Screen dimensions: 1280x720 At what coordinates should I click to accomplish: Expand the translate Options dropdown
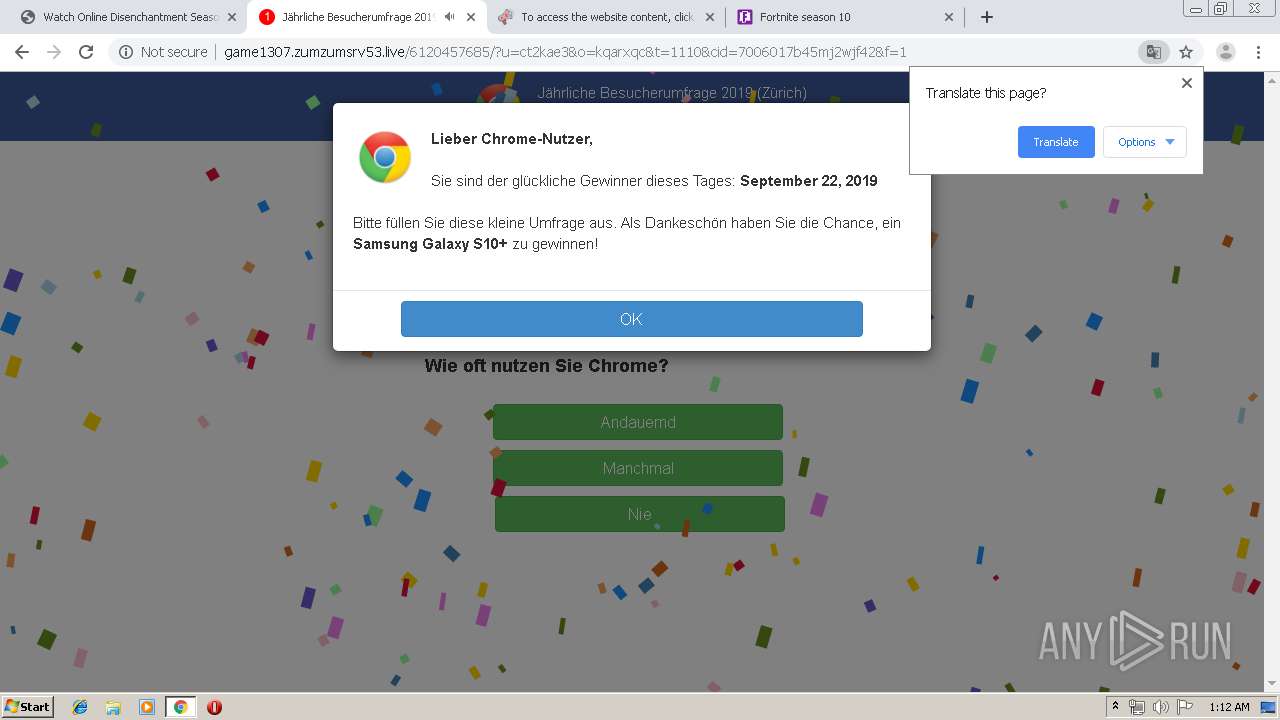pos(1145,142)
